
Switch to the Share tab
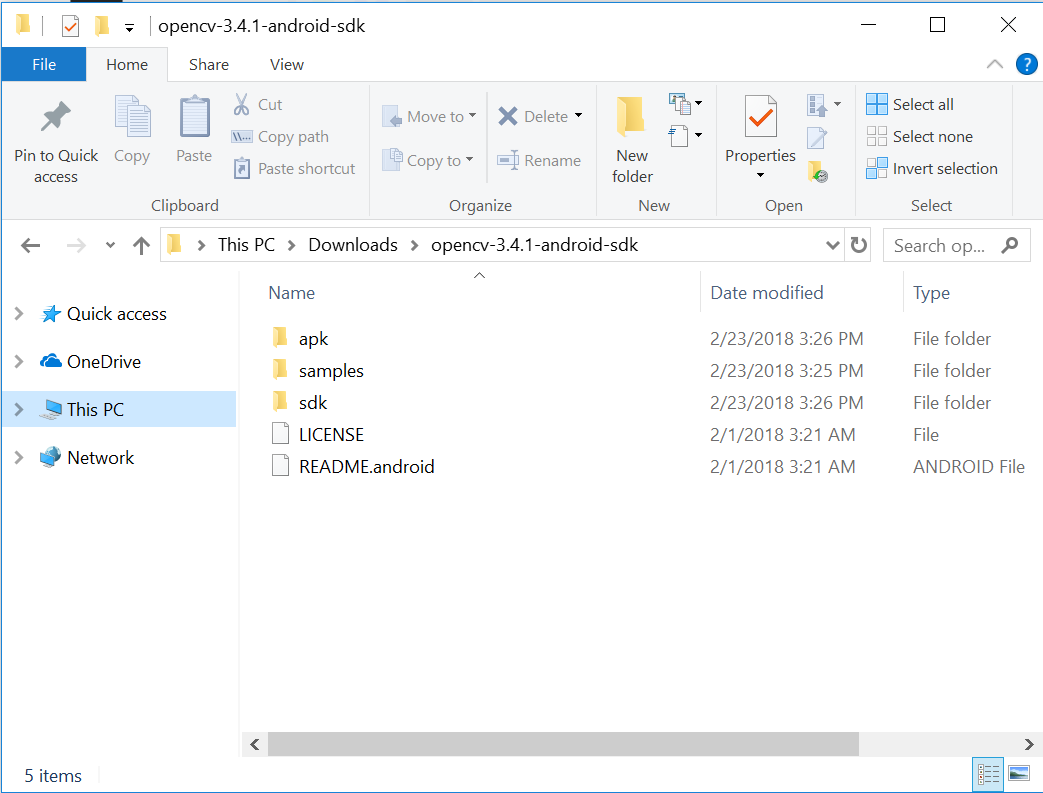point(209,65)
